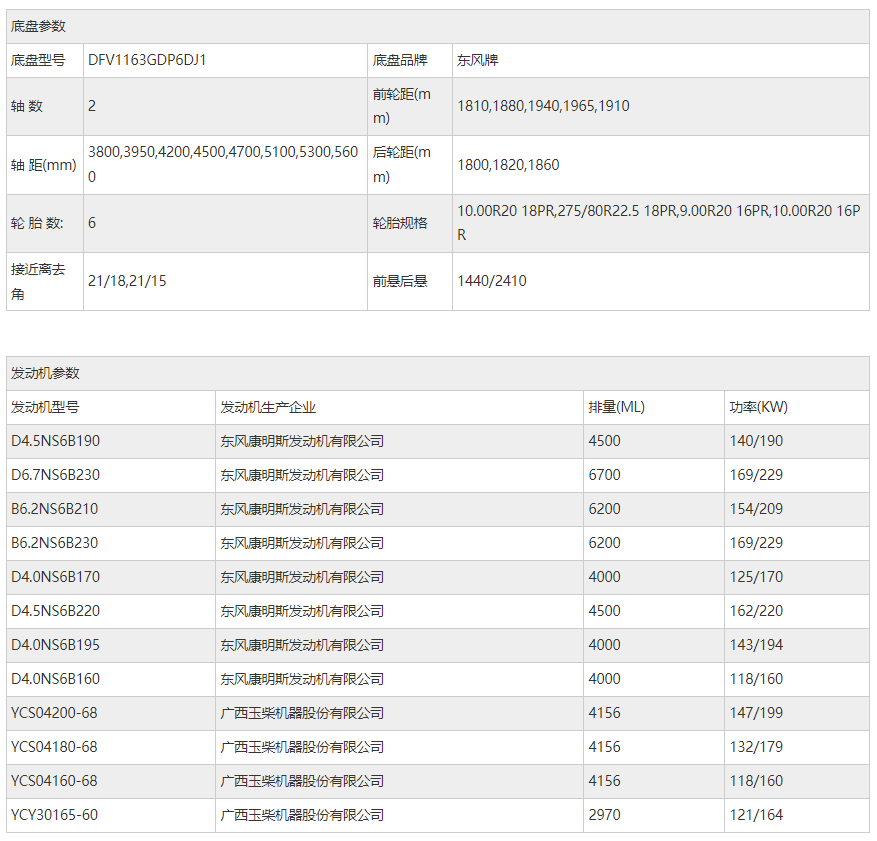This screenshot has width=877, height=841.
Task: Select engine model D6.7NS6B230
Action: point(55,475)
